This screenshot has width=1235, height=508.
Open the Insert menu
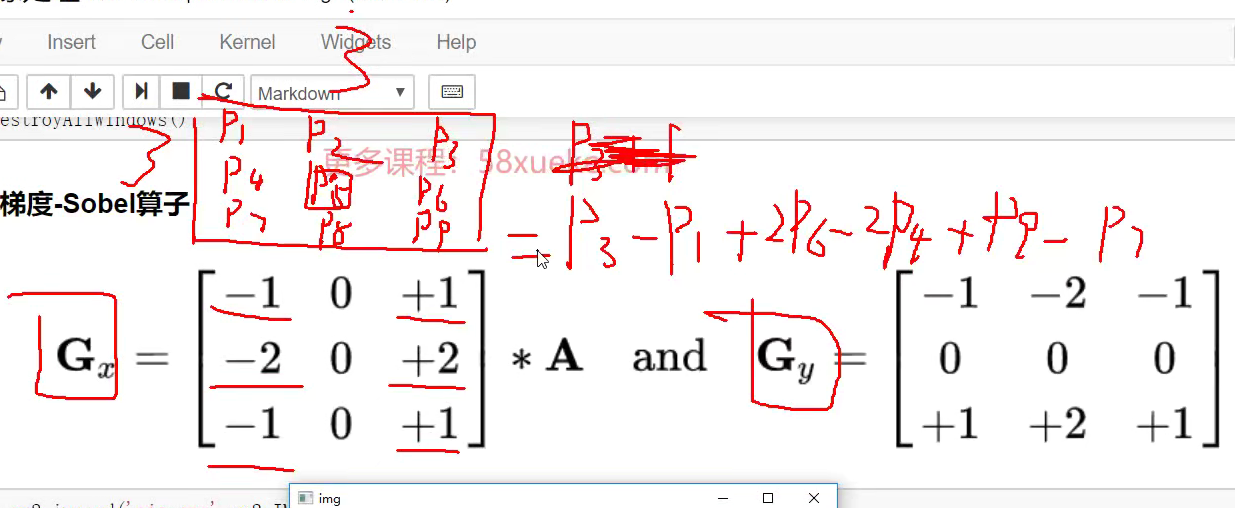pos(71,42)
